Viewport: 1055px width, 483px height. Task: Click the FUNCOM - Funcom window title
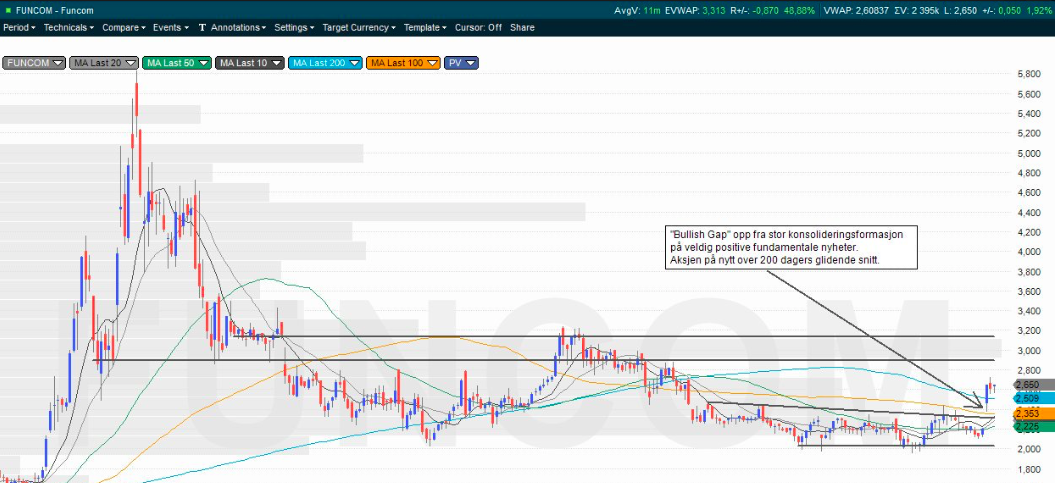(54, 11)
